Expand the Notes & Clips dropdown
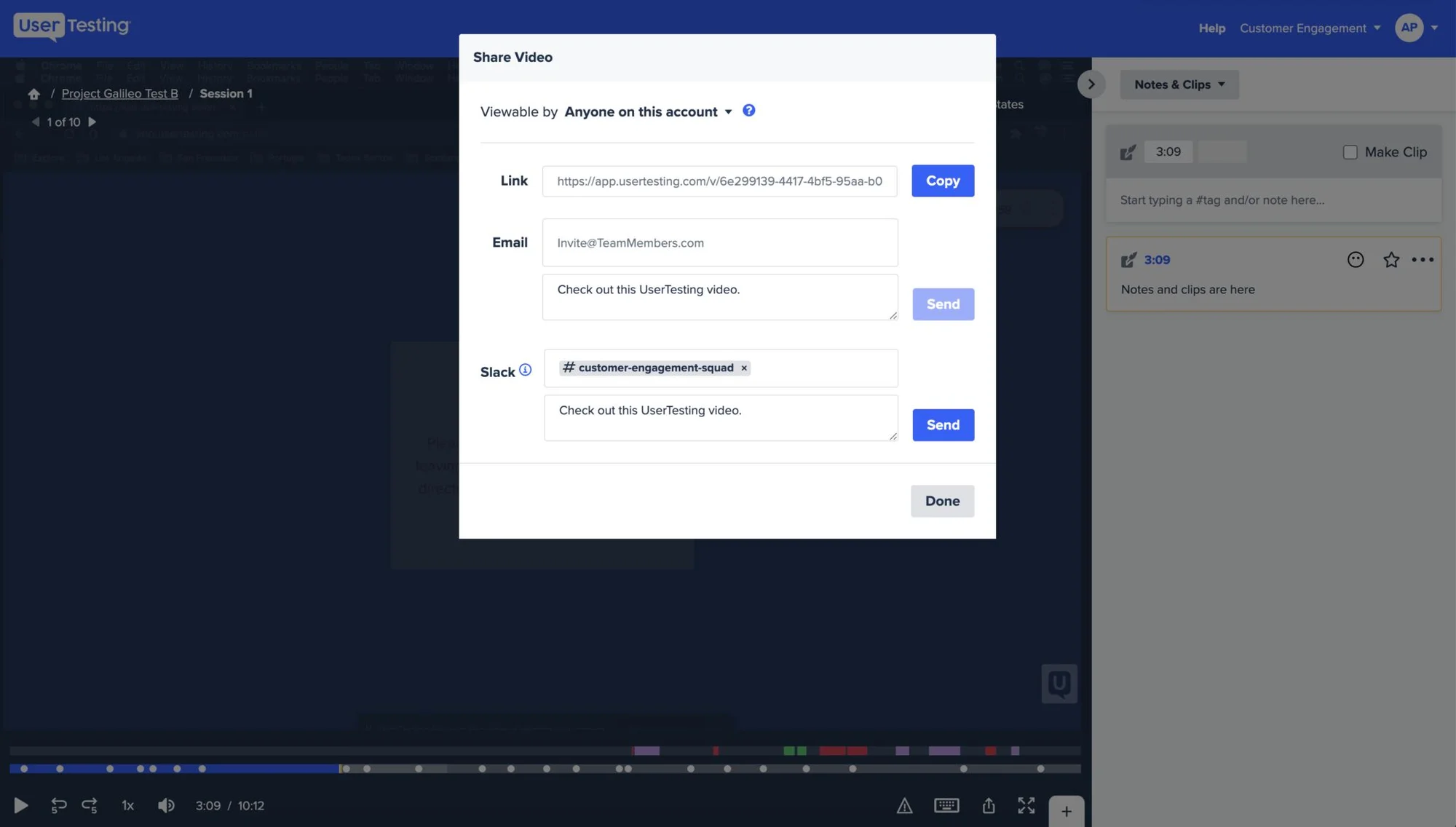The width and height of the screenshot is (1456, 827). [x=1179, y=84]
